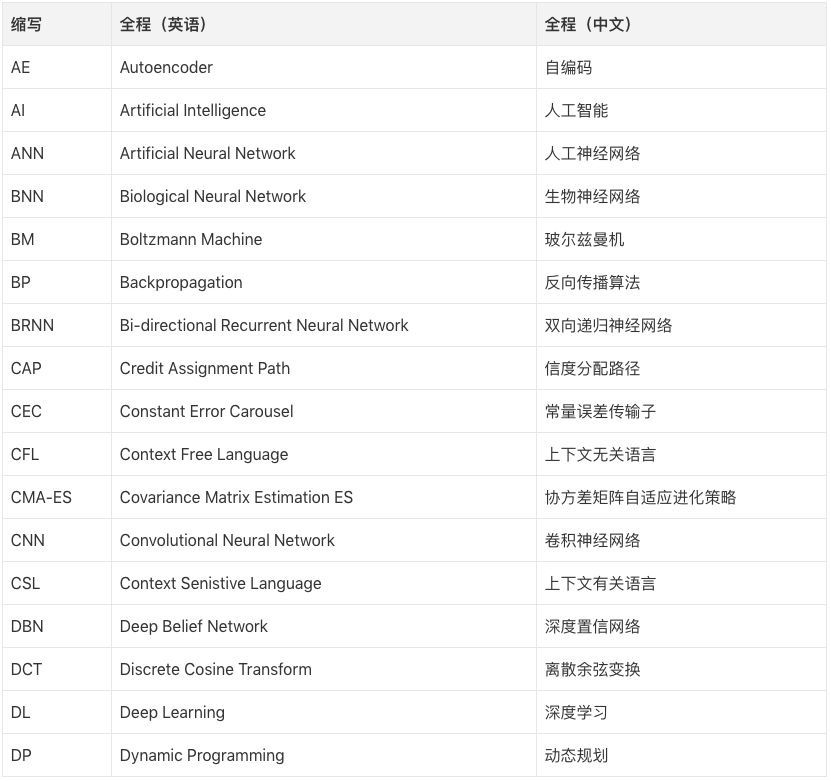
Task: Select Boltzmann Machine text
Action: point(191,239)
